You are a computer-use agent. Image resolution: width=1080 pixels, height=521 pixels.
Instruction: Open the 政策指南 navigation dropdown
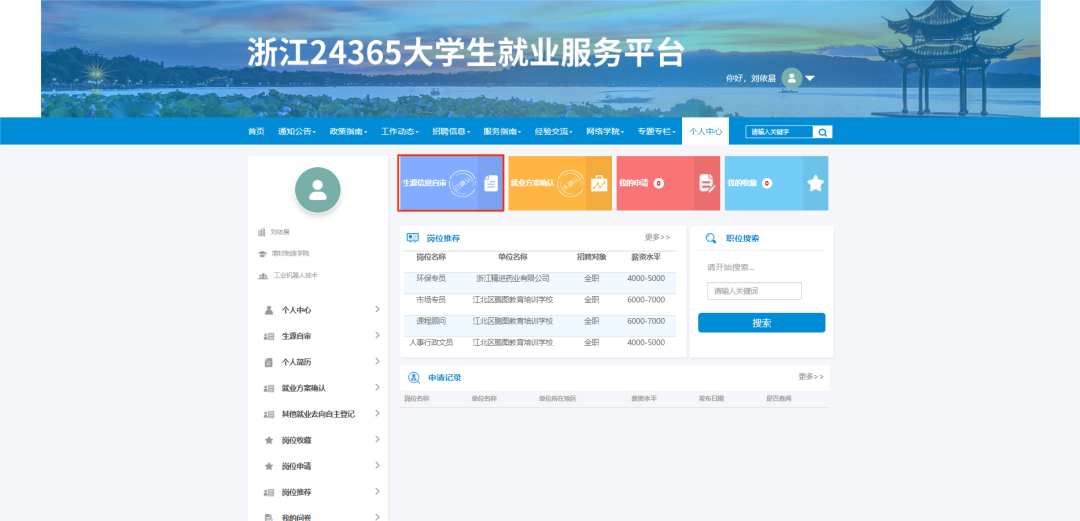(x=349, y=132)
